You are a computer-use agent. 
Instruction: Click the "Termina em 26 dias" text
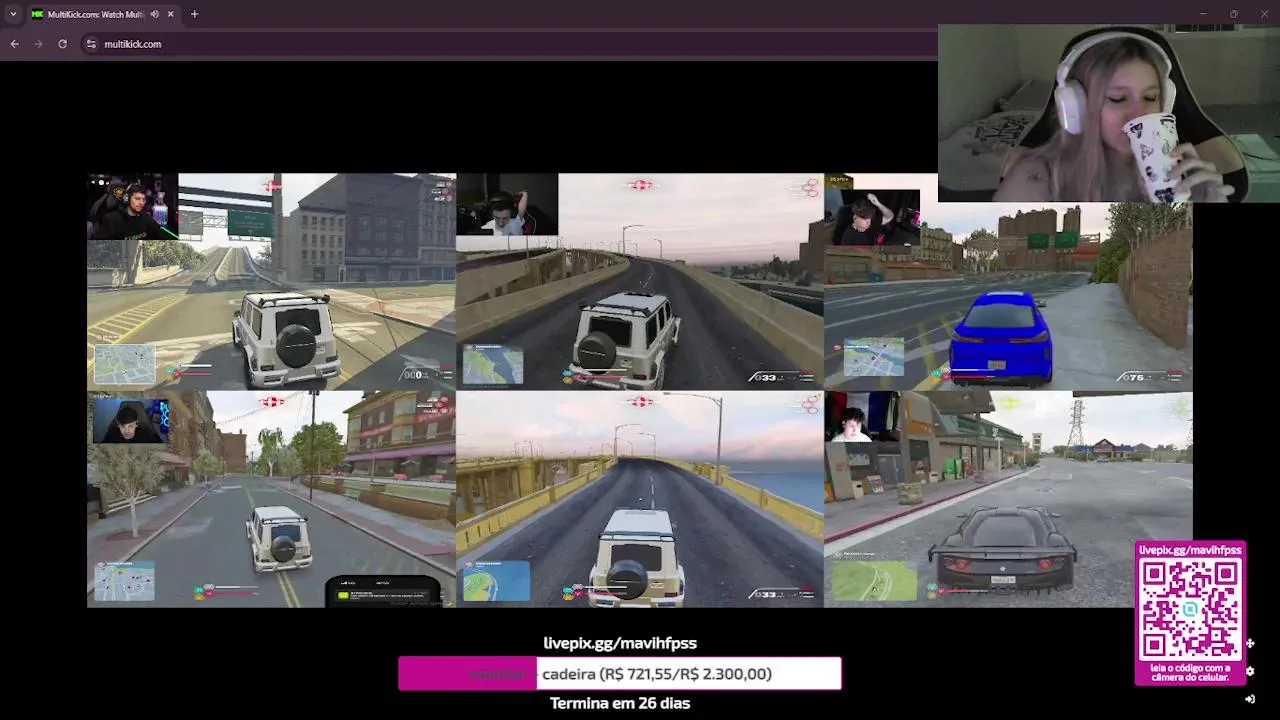[x=620, y=703]
